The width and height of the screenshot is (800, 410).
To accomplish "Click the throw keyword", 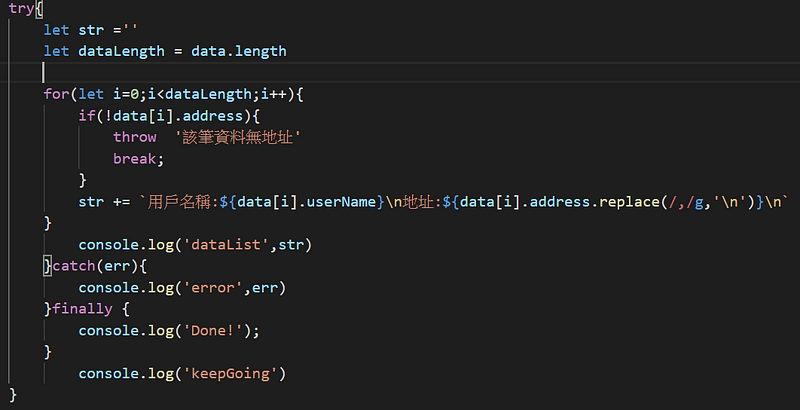I will coord(134,137).
